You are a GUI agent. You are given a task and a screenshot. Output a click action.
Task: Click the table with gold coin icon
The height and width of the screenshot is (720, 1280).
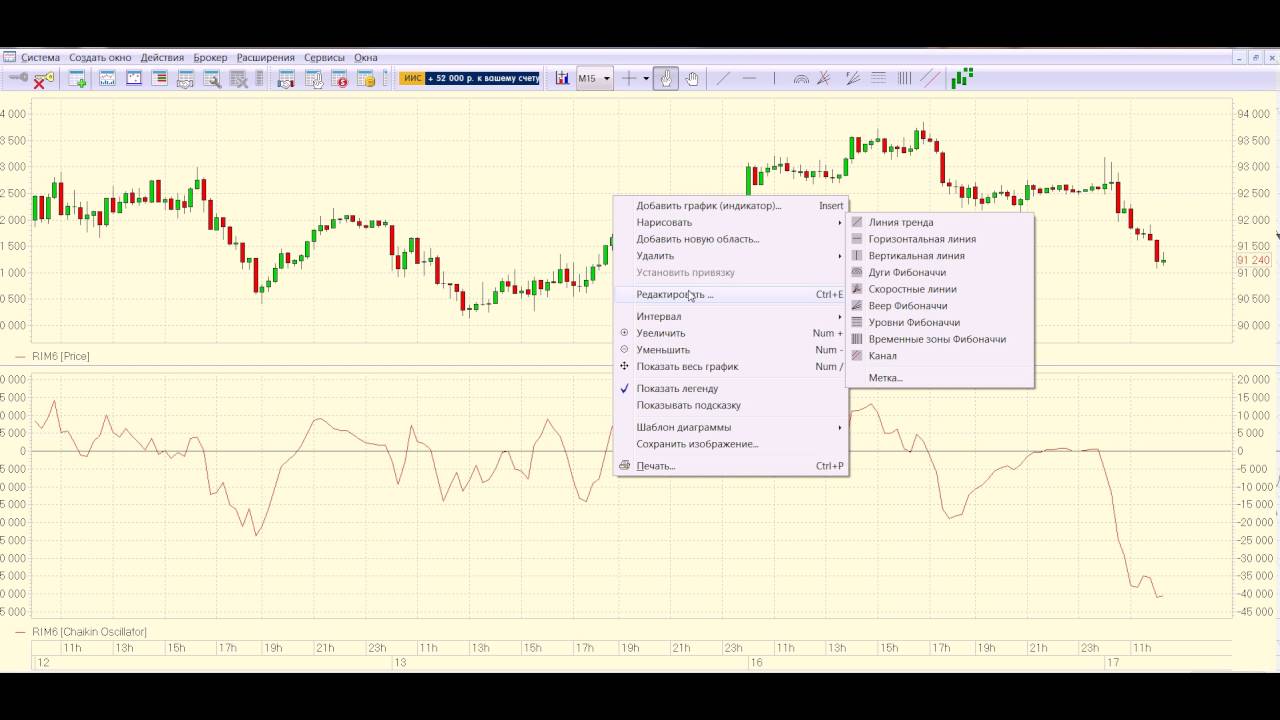pyautogui.click(x=366, y=79)
